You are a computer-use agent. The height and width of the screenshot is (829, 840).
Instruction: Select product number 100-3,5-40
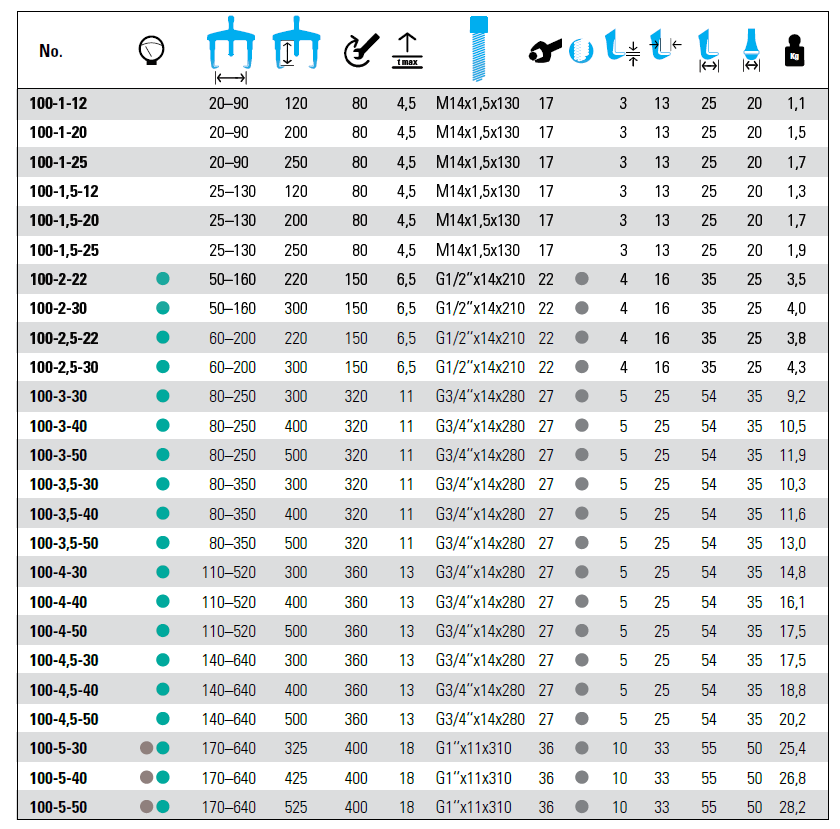(64, 514)
